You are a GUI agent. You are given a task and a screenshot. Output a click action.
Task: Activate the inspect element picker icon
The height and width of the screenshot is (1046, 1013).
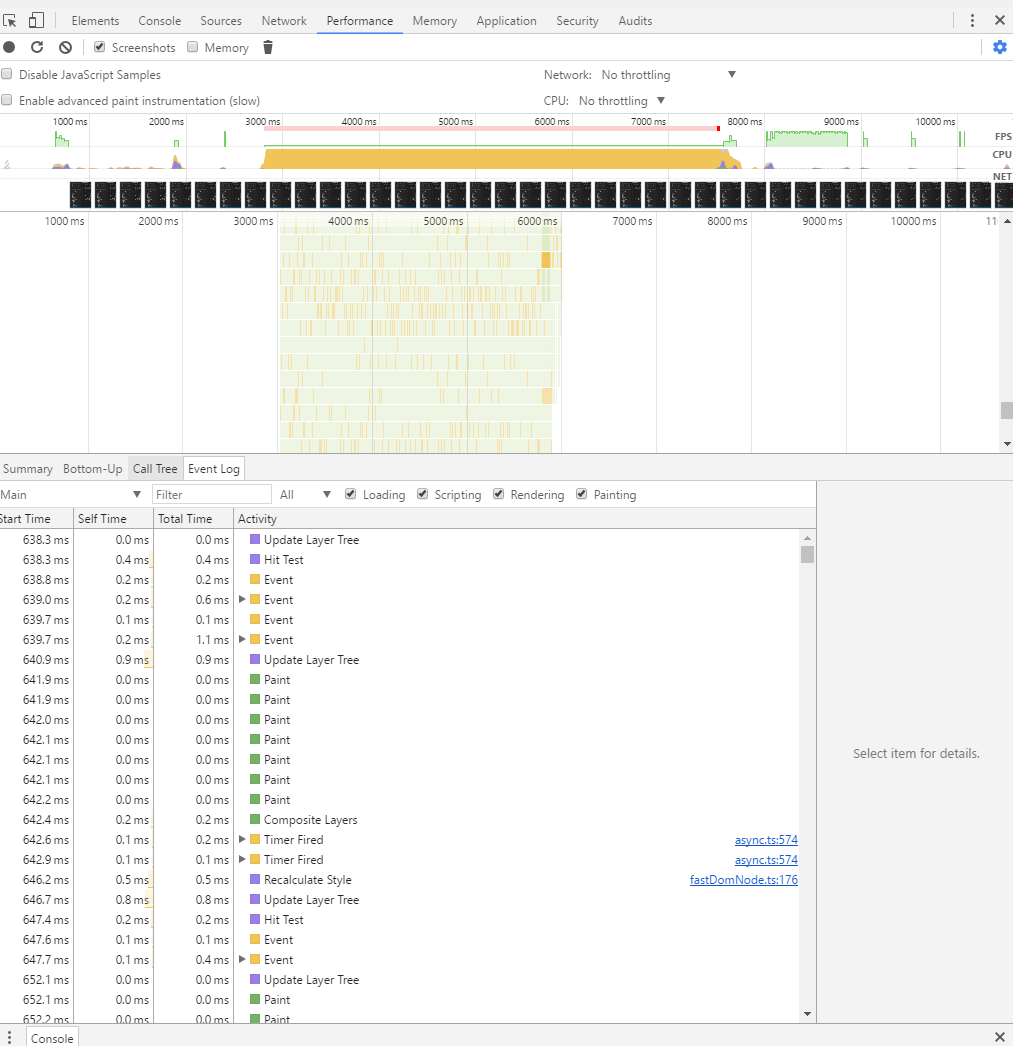9,21
